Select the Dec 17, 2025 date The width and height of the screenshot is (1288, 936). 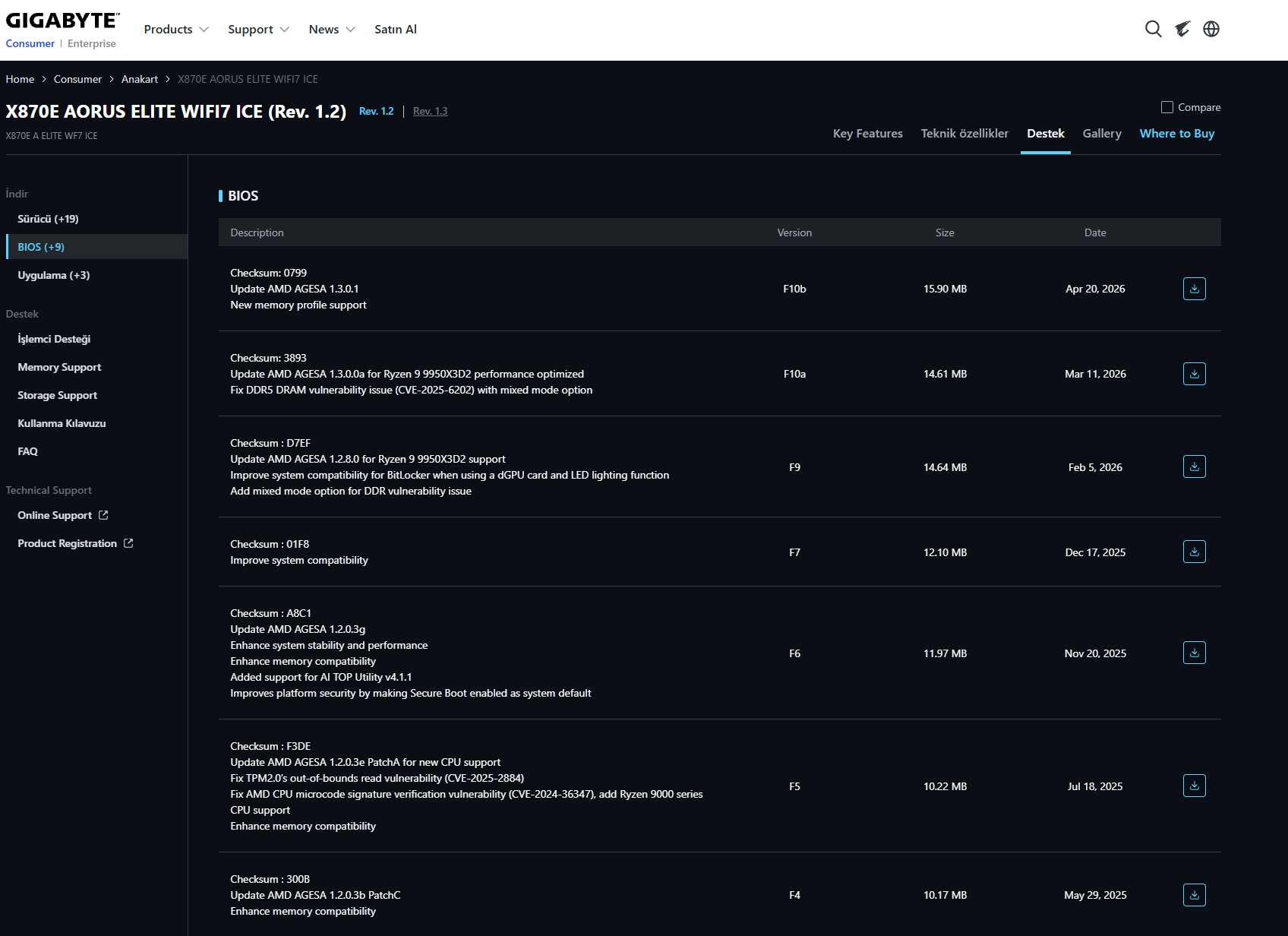(x=1095, y=552)
